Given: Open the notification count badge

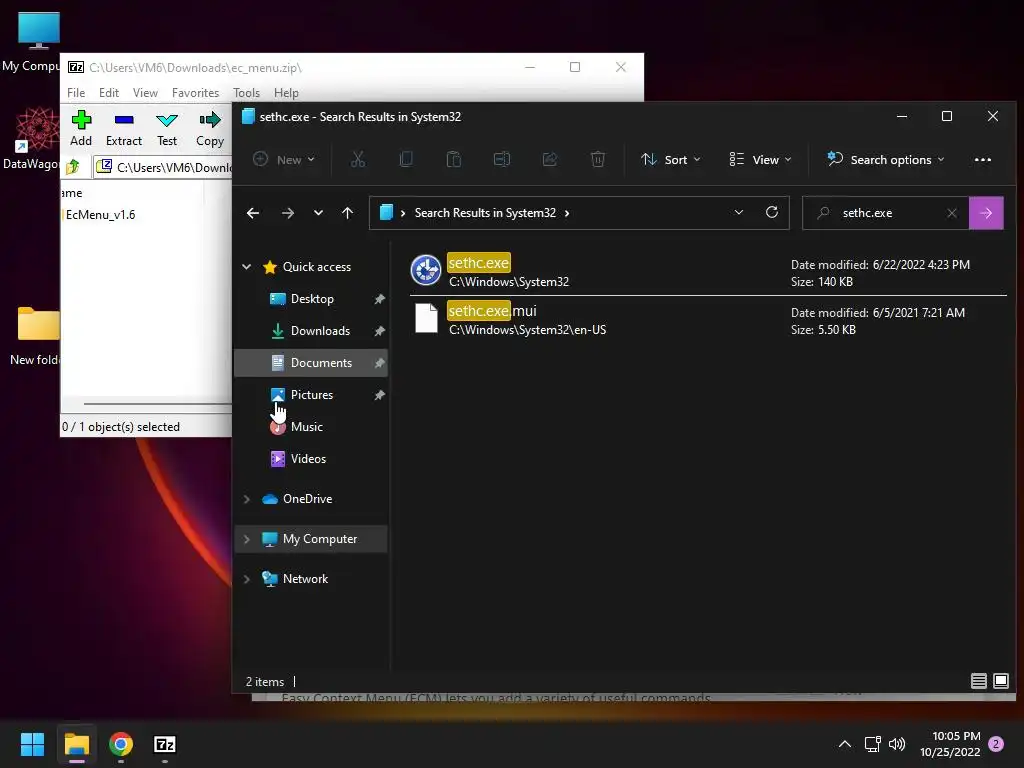Looking at the screenshot, I should click(x=996, y=744).
